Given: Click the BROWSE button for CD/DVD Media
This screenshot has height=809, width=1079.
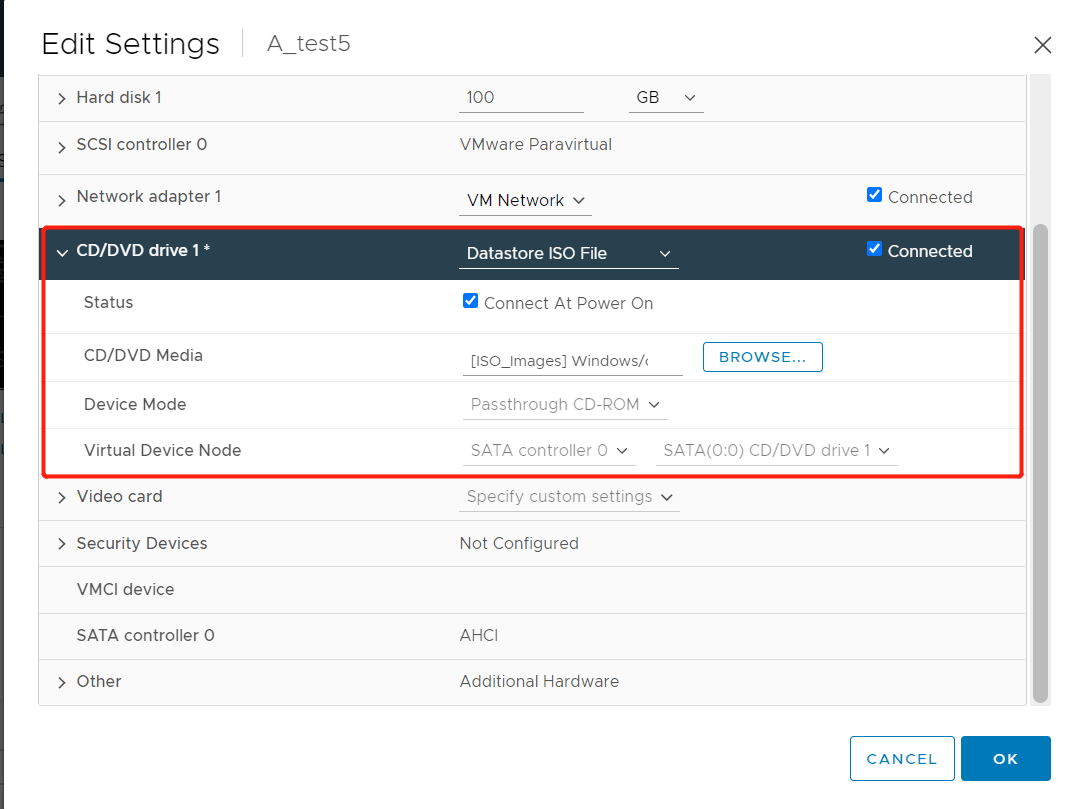Looking at the screenshot, I should pos(762,356).
